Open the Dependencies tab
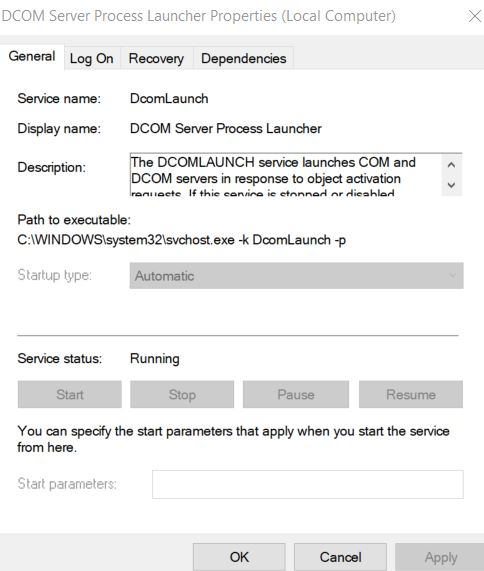Screen dimensions: 484x571 [x=244, y=58]
